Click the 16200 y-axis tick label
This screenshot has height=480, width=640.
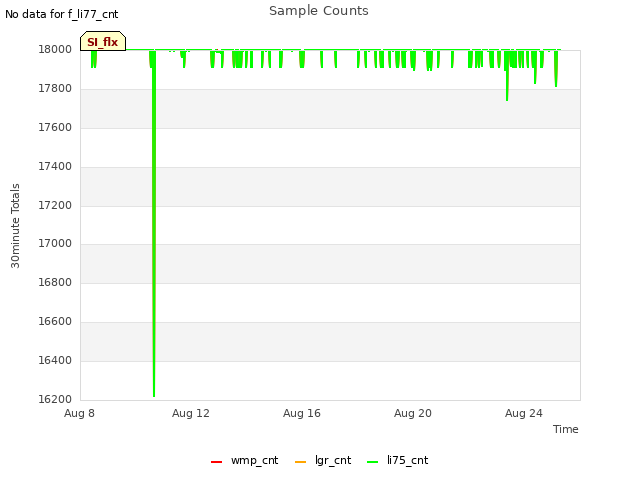(x=55, y=399)
